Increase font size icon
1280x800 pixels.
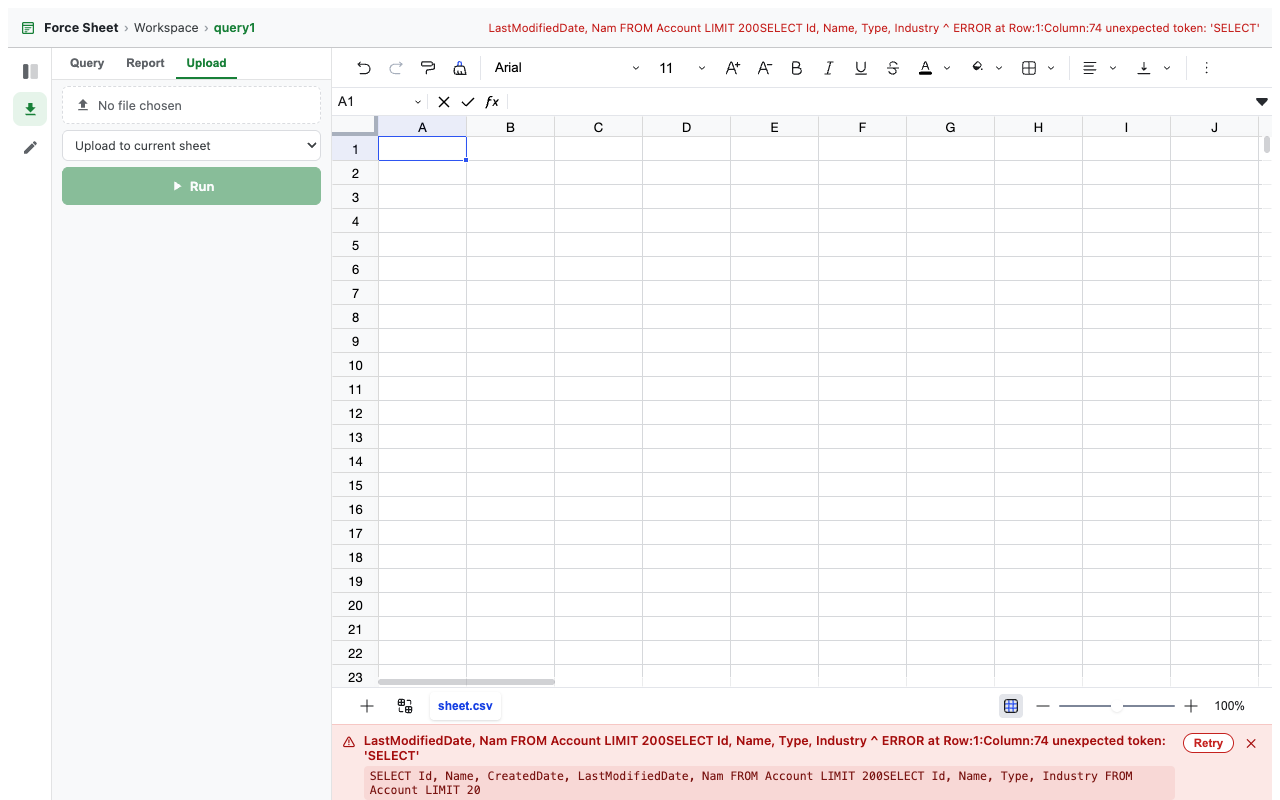[x=733, y=68]
